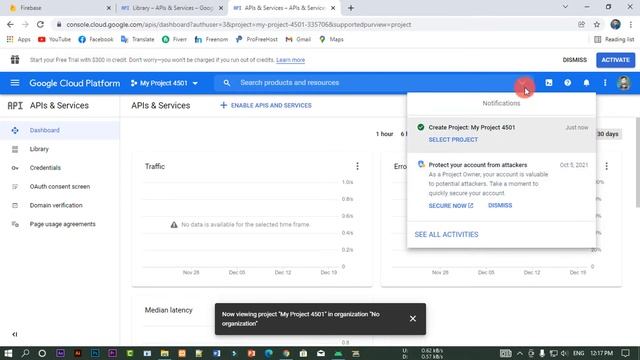Open the YouTube bookmark
The height and width of the screenshot is (360, 640).
[x=54, y=40]
